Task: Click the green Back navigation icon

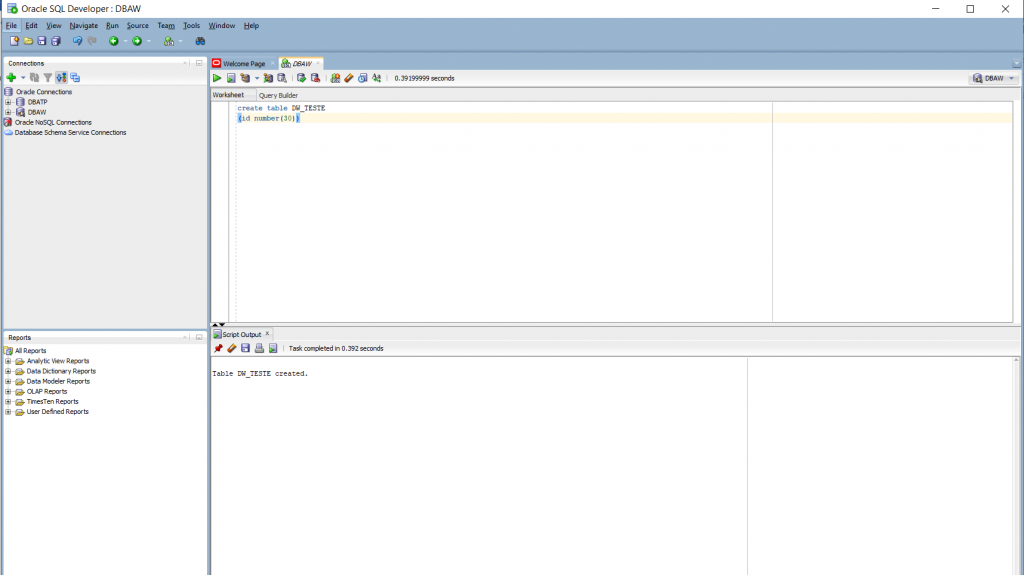Action: point(114,41)
